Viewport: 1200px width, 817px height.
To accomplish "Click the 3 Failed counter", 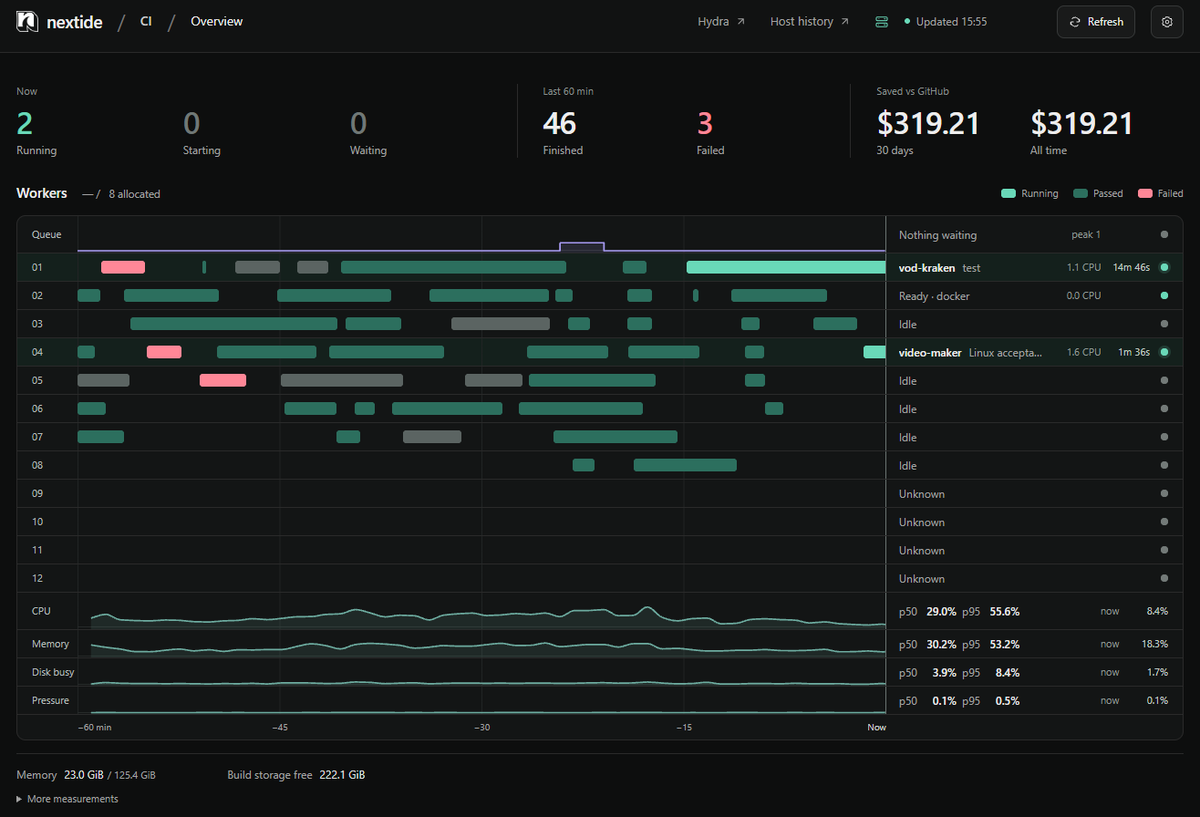I will pos(711,133).
